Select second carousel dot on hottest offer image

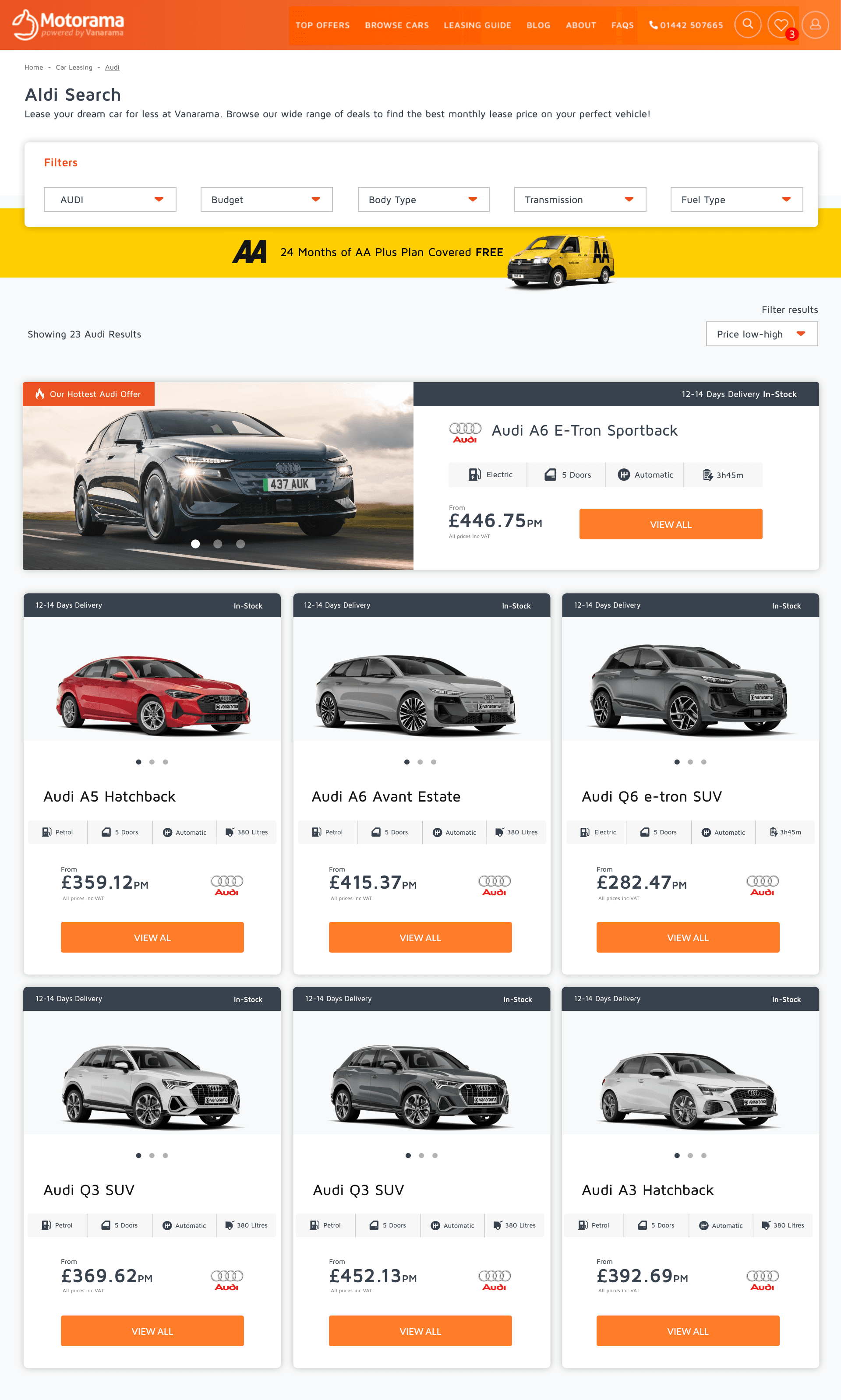[218, 544]
